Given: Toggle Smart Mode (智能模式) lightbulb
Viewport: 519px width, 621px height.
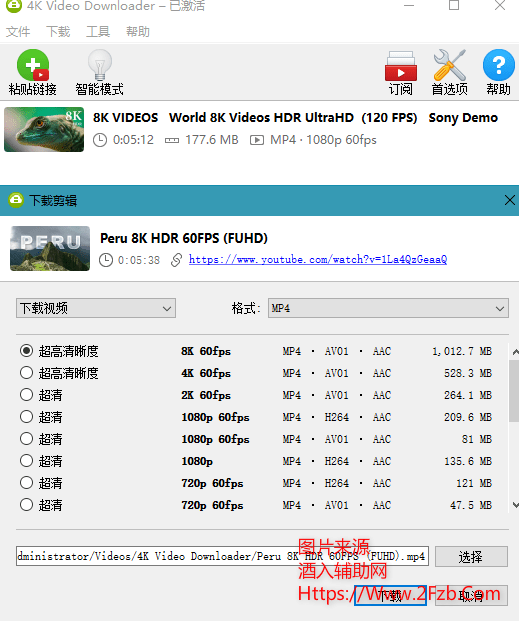Looking at the screenshot, I should pyautogui.click(x=99, y=65).
